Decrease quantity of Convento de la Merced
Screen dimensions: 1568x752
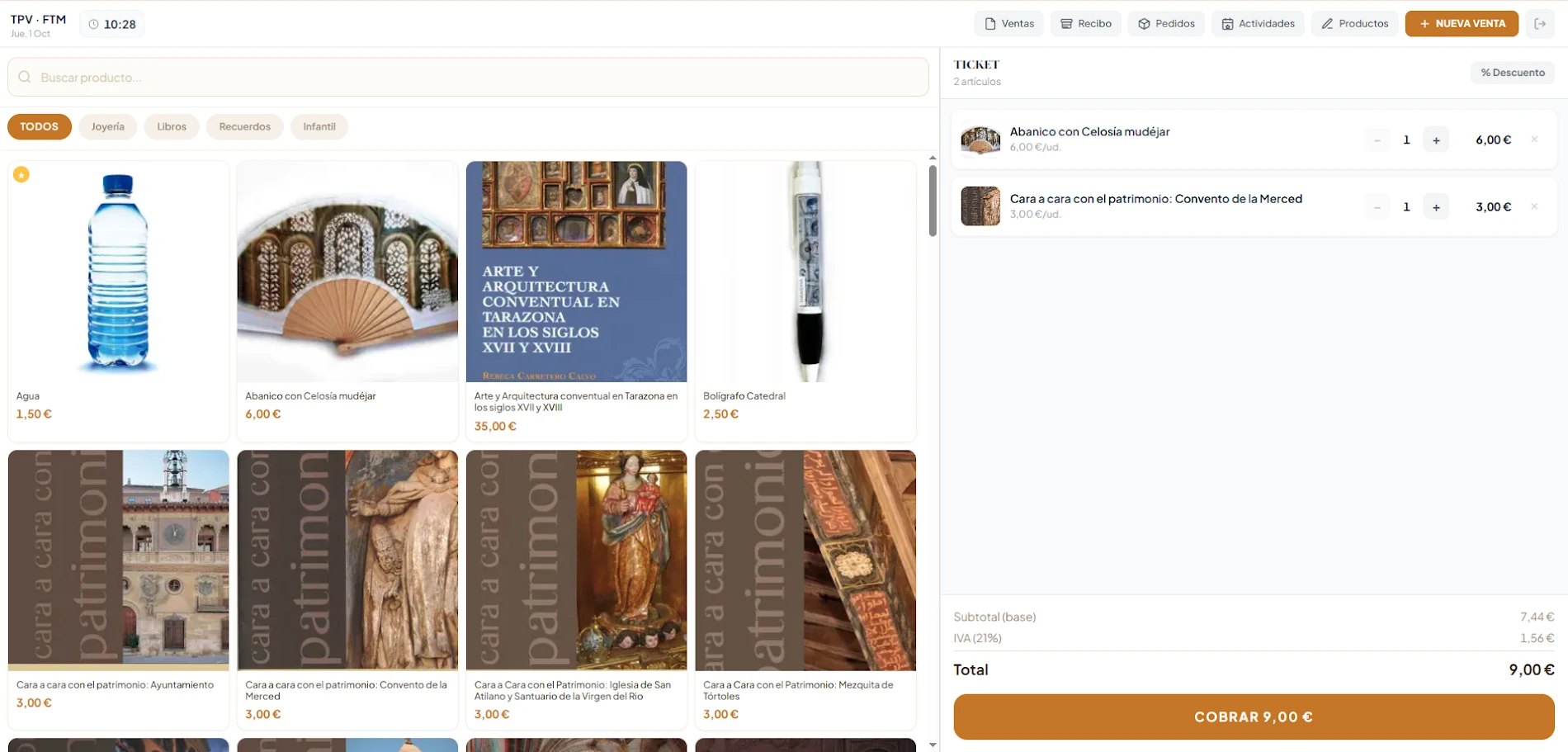pos(1377,207)
